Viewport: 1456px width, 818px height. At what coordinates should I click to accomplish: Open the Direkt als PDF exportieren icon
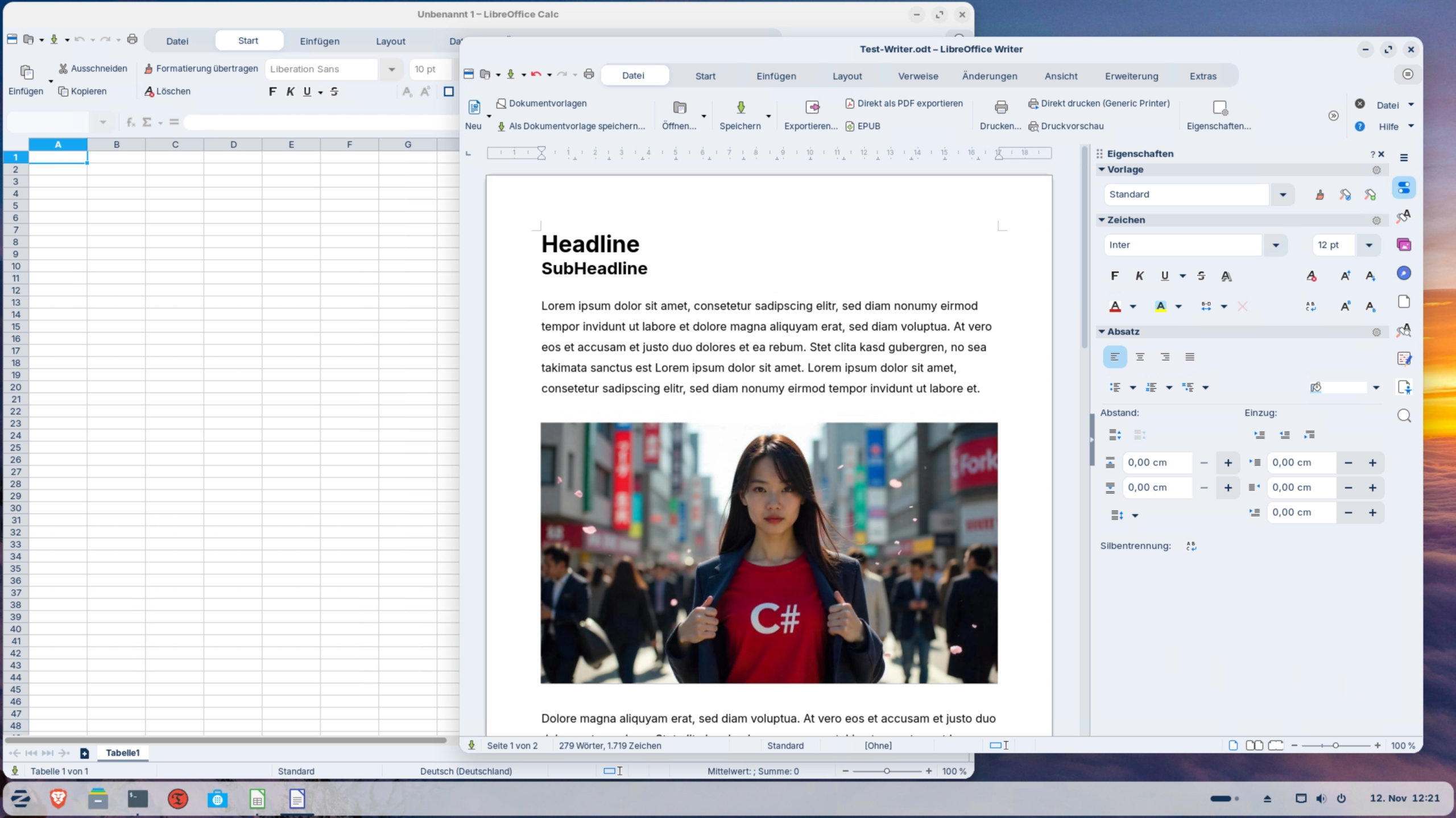pyautogui.click(x=849, y=104)
